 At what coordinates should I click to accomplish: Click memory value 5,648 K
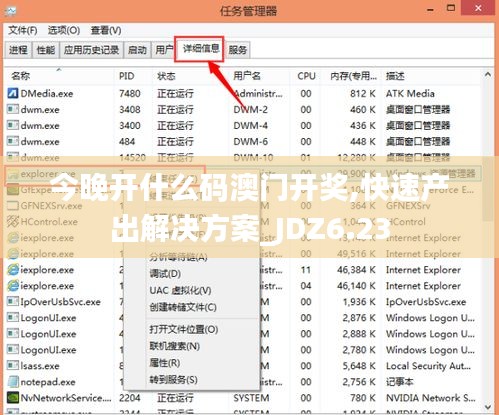(x=359, y=366)
